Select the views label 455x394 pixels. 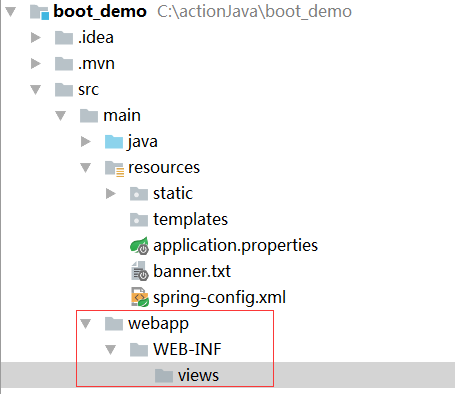199,376
